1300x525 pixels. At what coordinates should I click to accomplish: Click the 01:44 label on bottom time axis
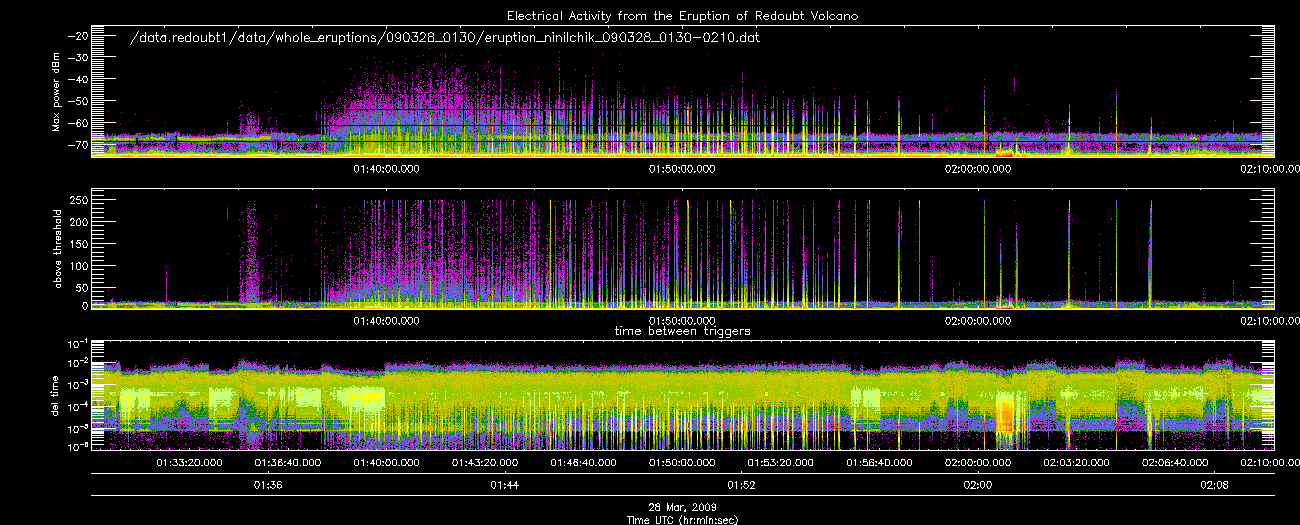point(505,485)
